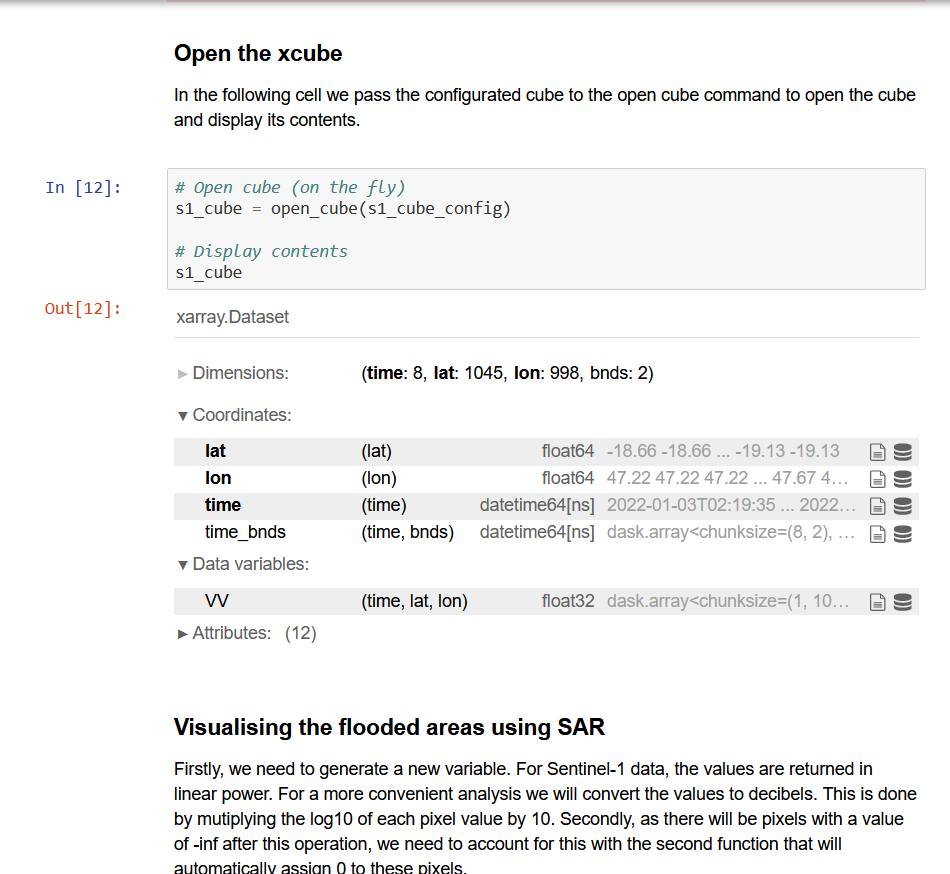Click the 'lat' coordinate name
The height and width of the screenshot is (874, 950).
[x=215, y=451]
